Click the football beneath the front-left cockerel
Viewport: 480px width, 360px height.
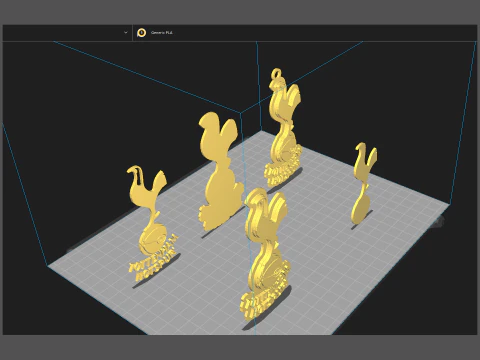pyautogui.click(x=153, y=237)
